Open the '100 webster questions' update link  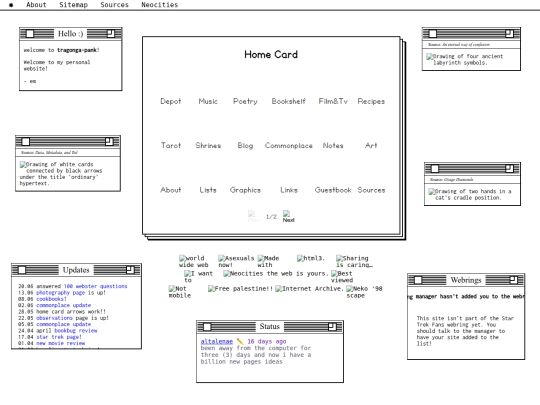(x=95, y=286)
